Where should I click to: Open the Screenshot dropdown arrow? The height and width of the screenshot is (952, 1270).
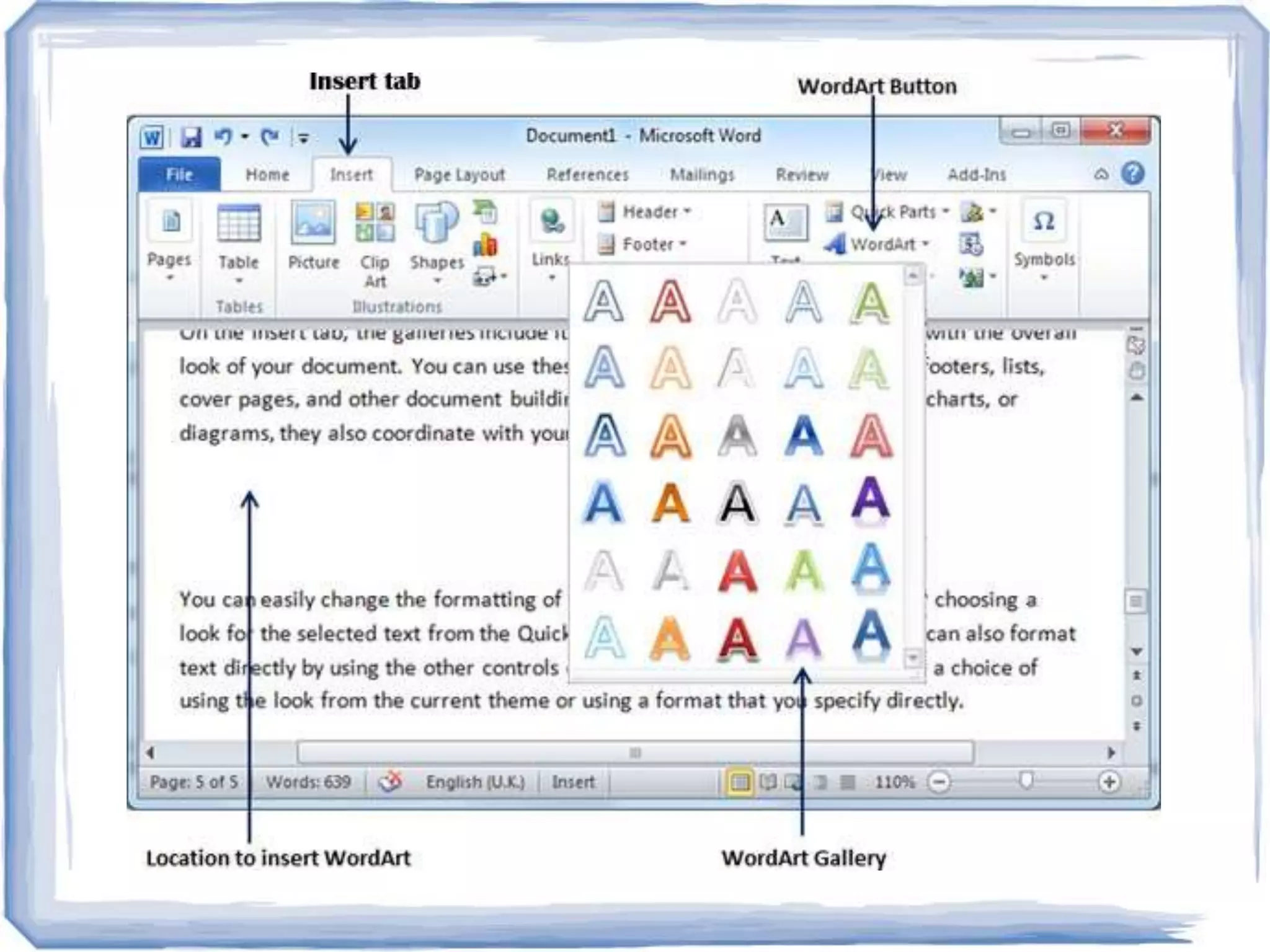[x=504, y=276]
